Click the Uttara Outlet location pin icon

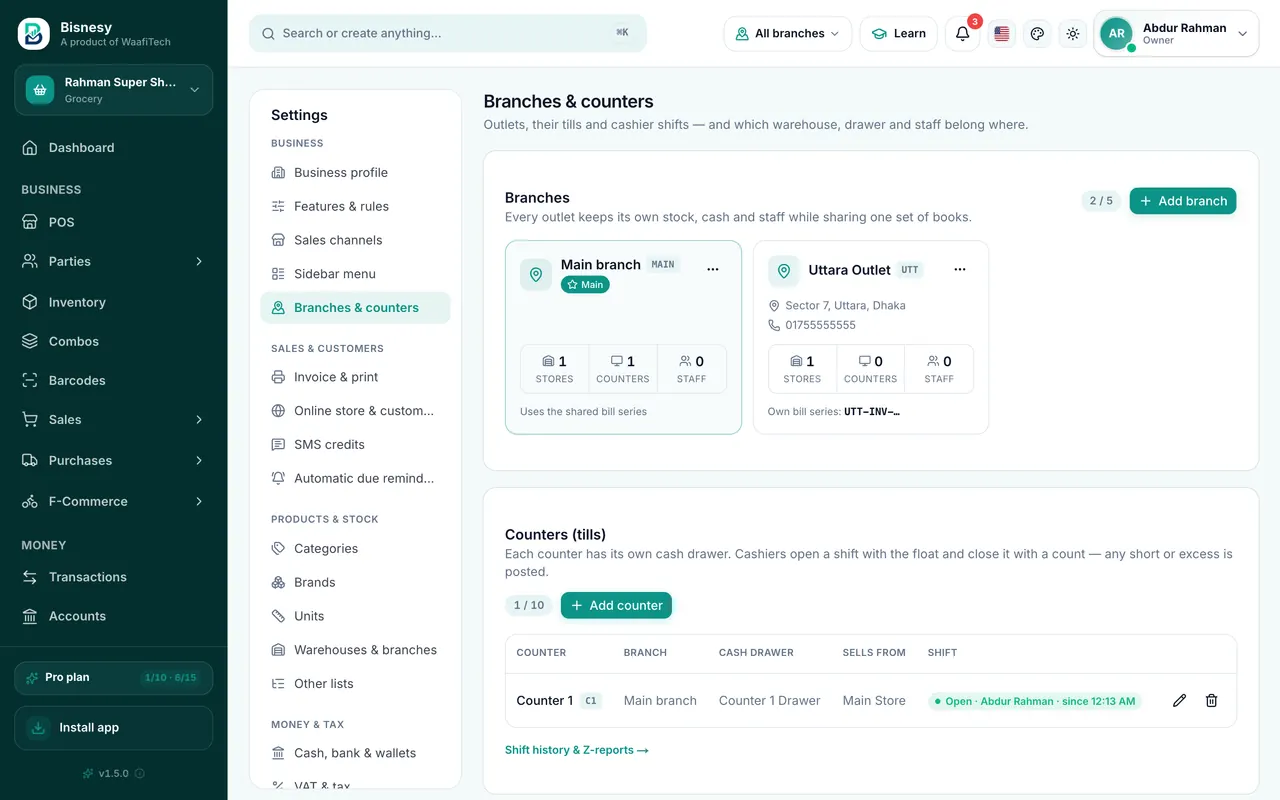(x=784, y=271)
